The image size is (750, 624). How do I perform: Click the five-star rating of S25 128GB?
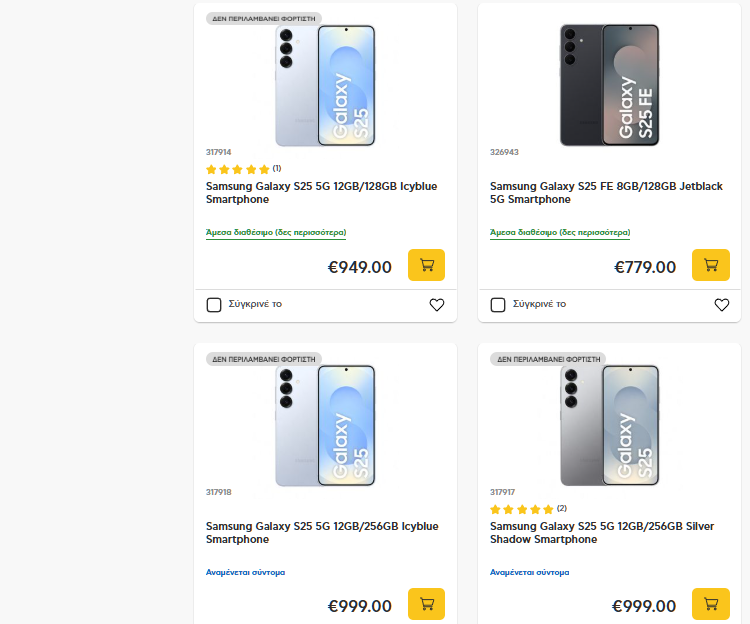pos(238,169)
